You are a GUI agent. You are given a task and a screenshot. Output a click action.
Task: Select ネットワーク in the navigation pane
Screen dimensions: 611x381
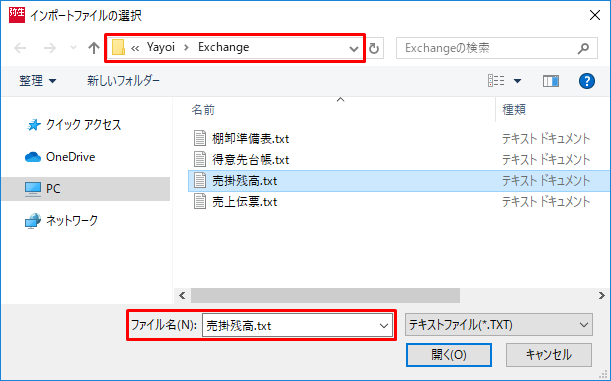click(61, 220)
